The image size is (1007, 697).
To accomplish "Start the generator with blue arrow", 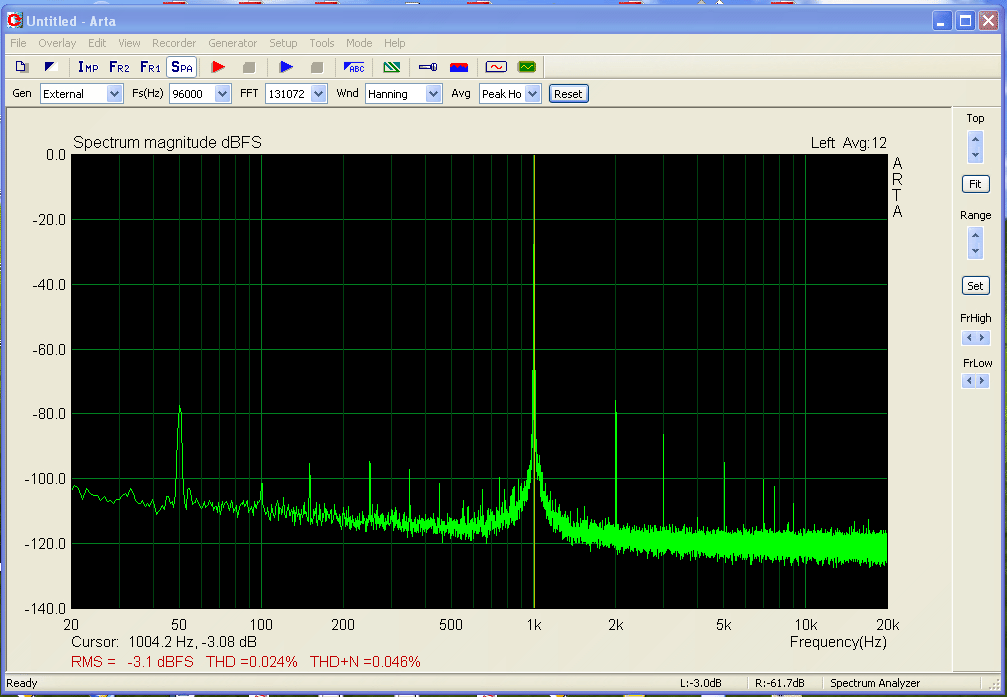I will pos(286,67).
